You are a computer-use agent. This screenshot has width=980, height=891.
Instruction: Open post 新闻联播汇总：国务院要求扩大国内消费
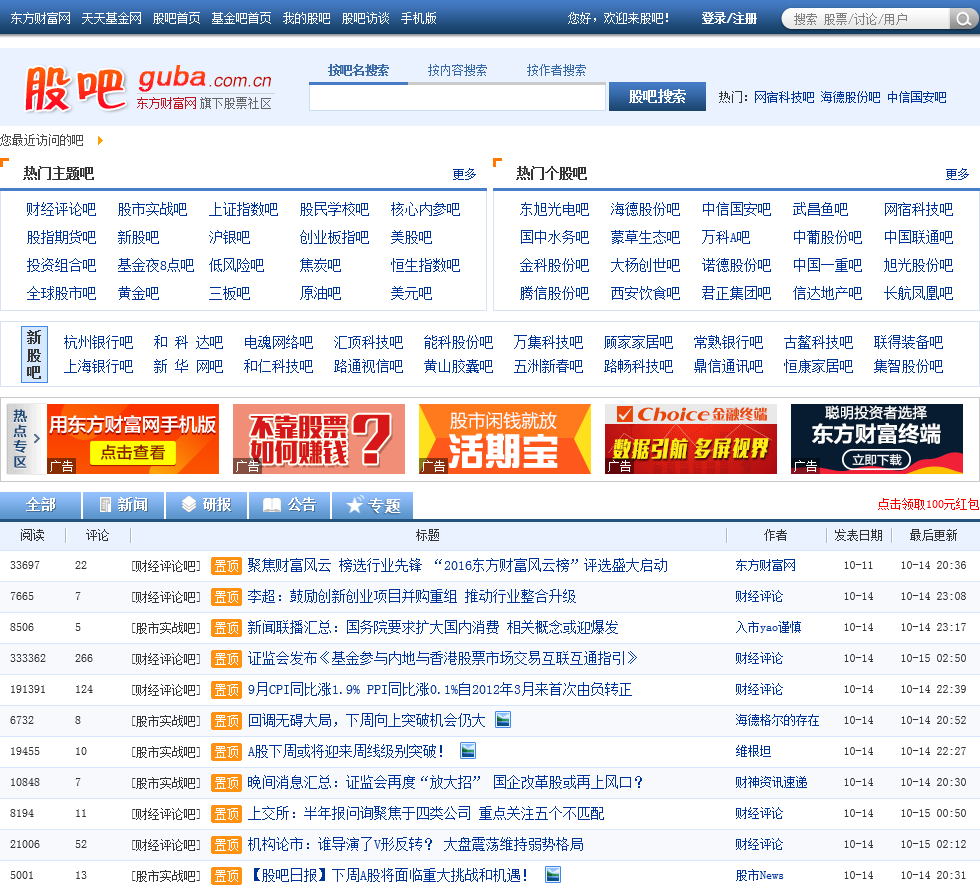click(x=432, y=627)
